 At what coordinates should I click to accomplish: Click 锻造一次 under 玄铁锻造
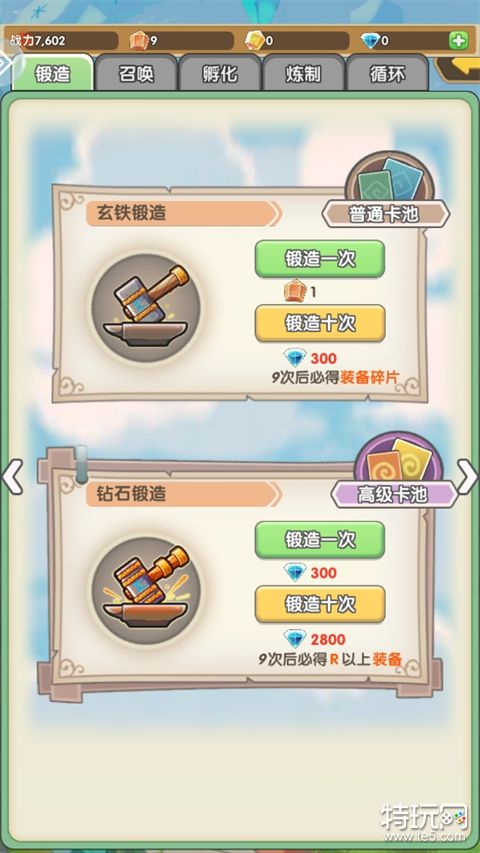coord(320,258)
